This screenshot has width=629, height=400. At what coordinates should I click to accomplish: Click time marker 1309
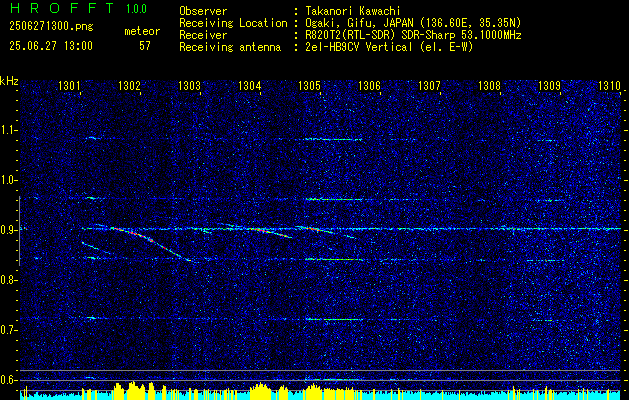click(x=549, y=85)
